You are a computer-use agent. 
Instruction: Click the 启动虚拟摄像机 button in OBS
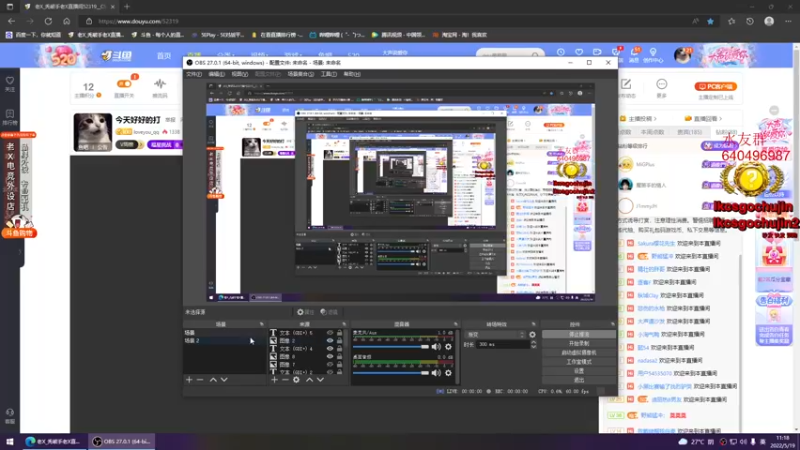tap(579, 353)
